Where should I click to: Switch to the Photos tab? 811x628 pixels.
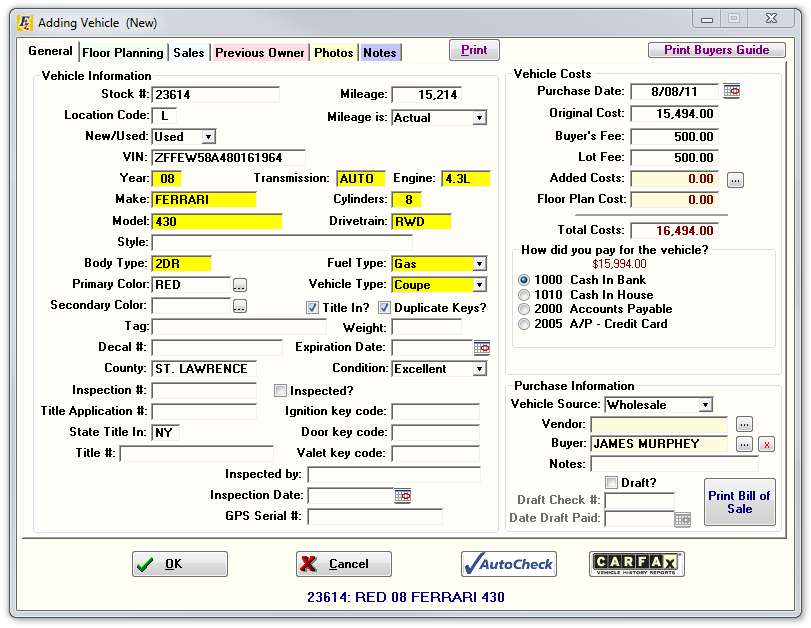(x=334, y=53)
